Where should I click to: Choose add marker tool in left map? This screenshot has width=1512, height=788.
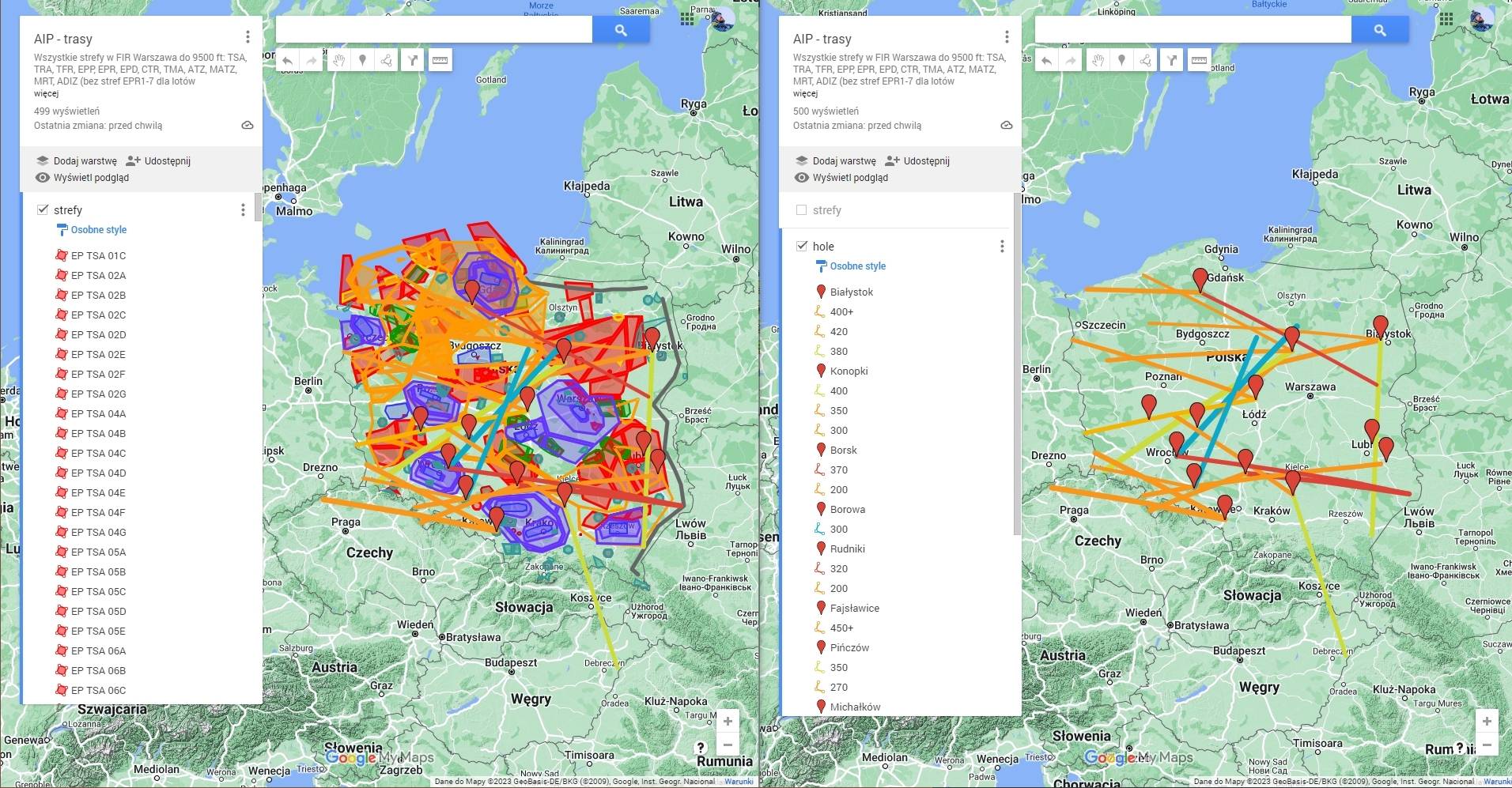point(362,60)
